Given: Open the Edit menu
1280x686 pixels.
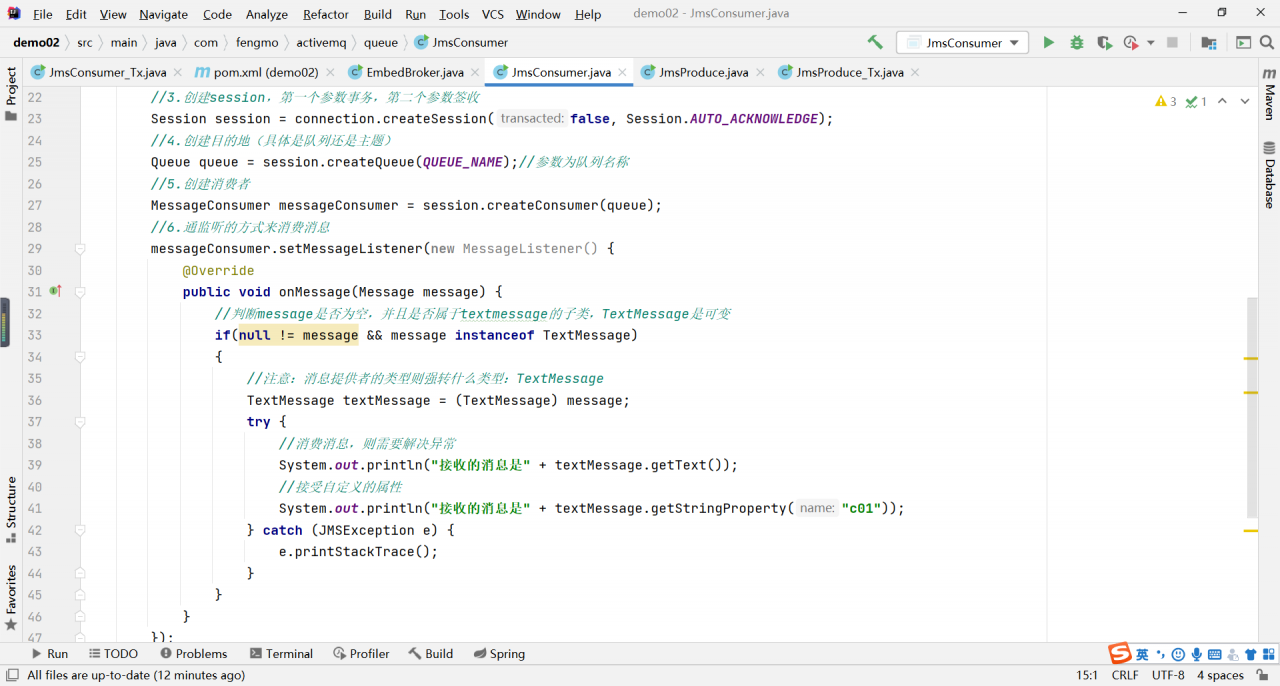Looking at the screenshot, I should point(76,14).
